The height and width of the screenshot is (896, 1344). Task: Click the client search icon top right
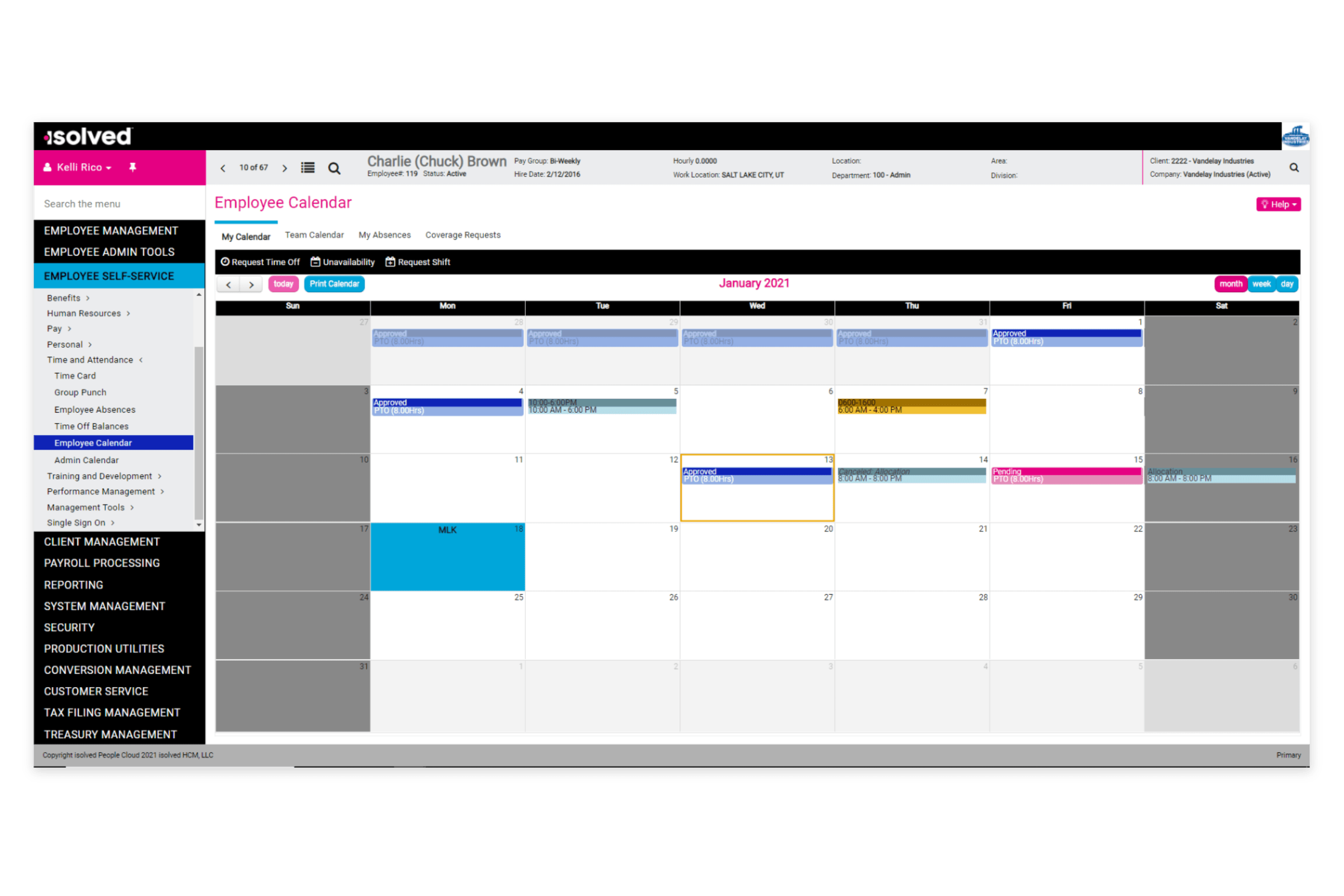(1294, 167)
